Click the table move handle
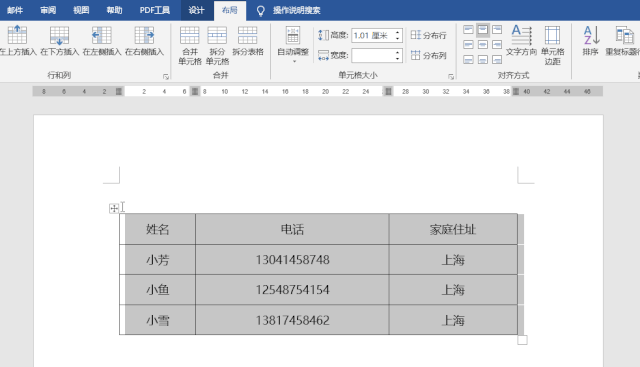This screenshot has height=367, width=640. pyautogui.click(x=114, y=209)
